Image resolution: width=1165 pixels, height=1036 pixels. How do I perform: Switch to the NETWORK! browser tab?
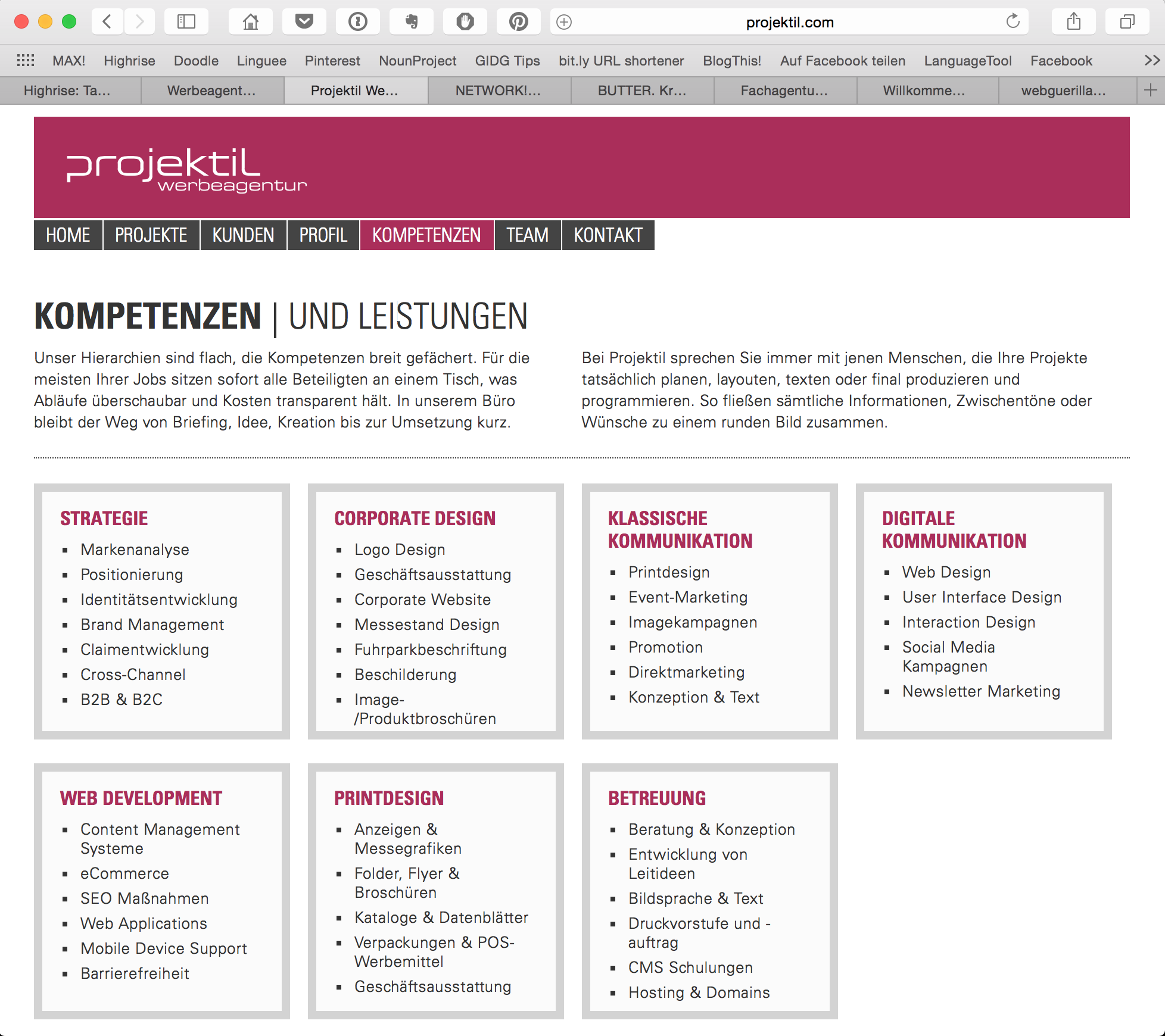pos(499,91)
